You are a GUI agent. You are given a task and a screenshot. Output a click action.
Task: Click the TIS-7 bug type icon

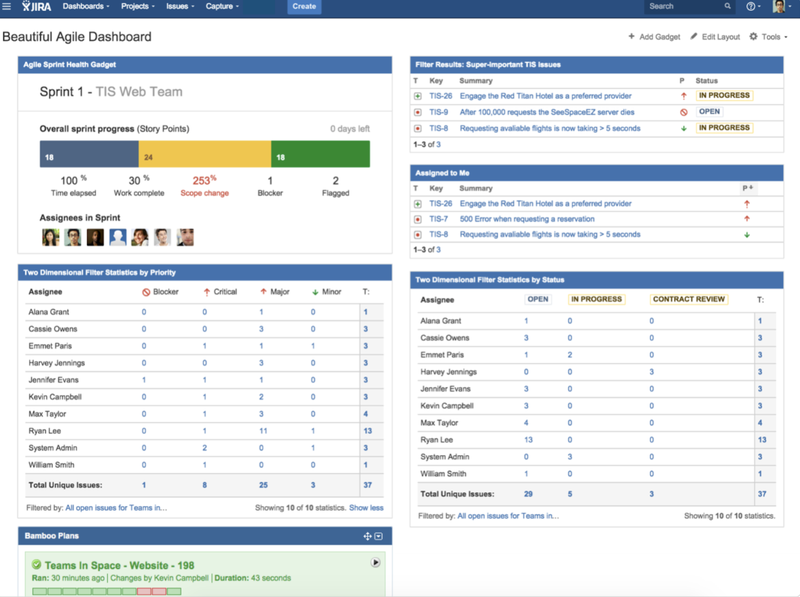pos(417,219)
